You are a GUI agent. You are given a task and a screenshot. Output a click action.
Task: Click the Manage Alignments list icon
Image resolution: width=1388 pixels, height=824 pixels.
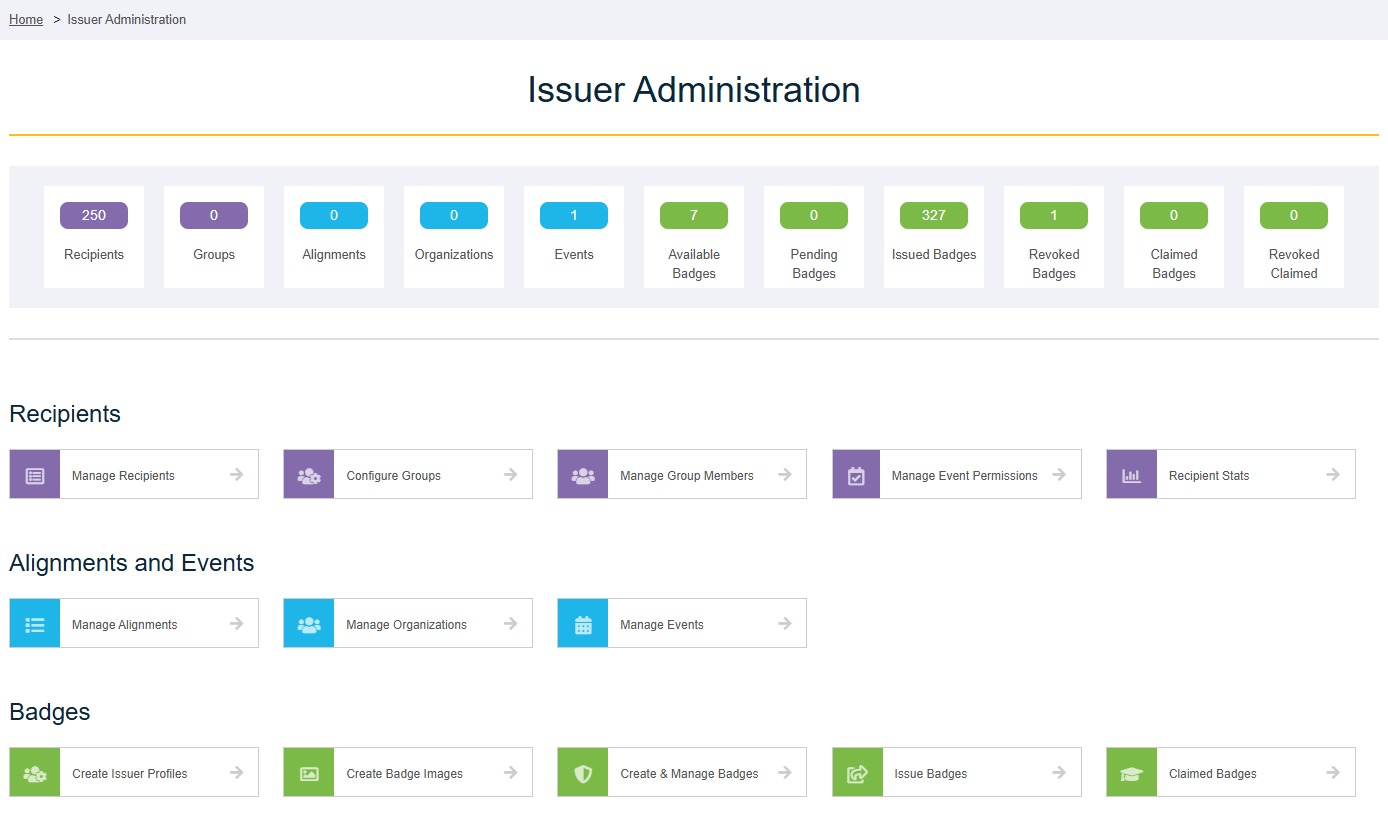pos(34,622)
